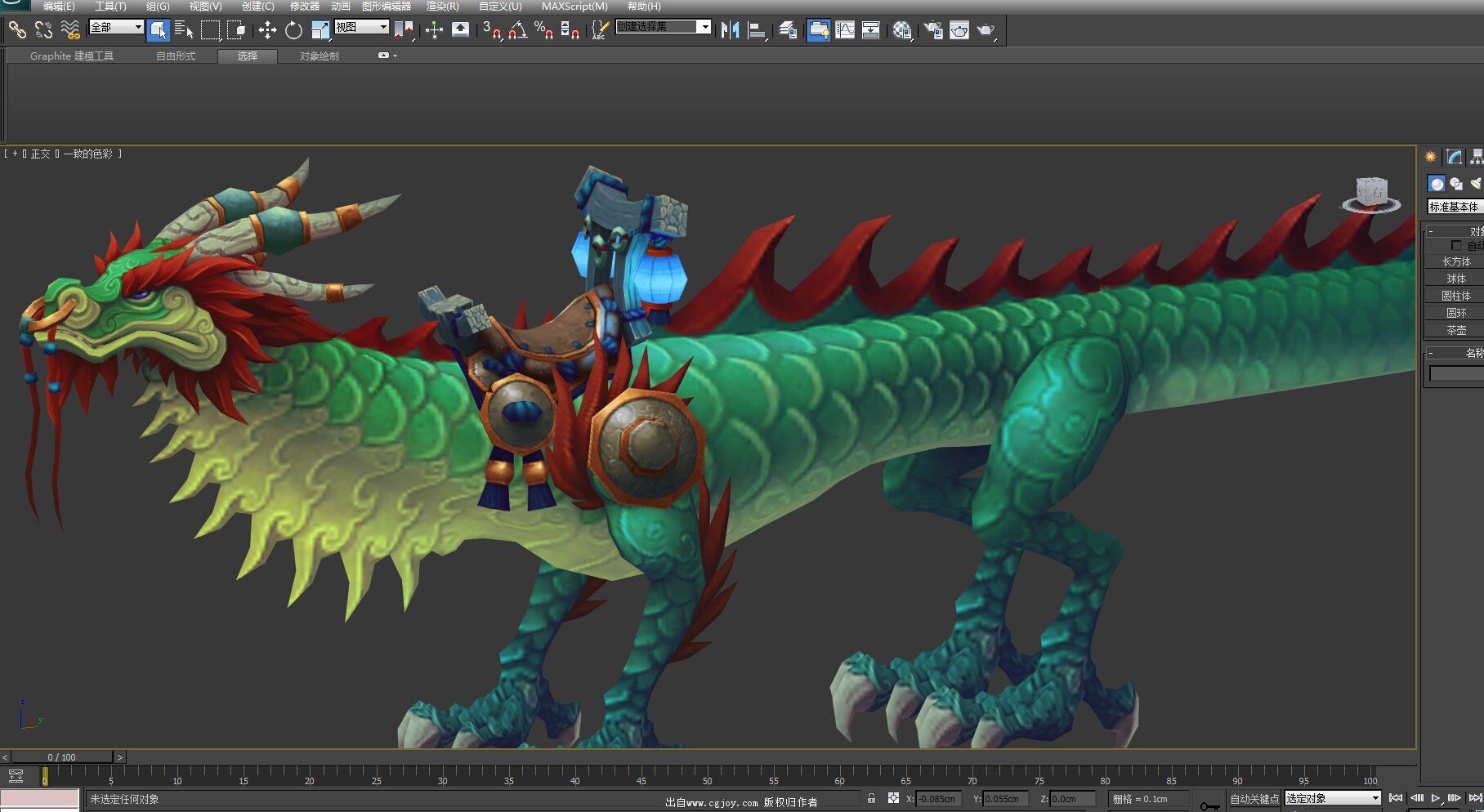
Task: Switch to the 自由形式 ribbon tab
Action: 176,56
